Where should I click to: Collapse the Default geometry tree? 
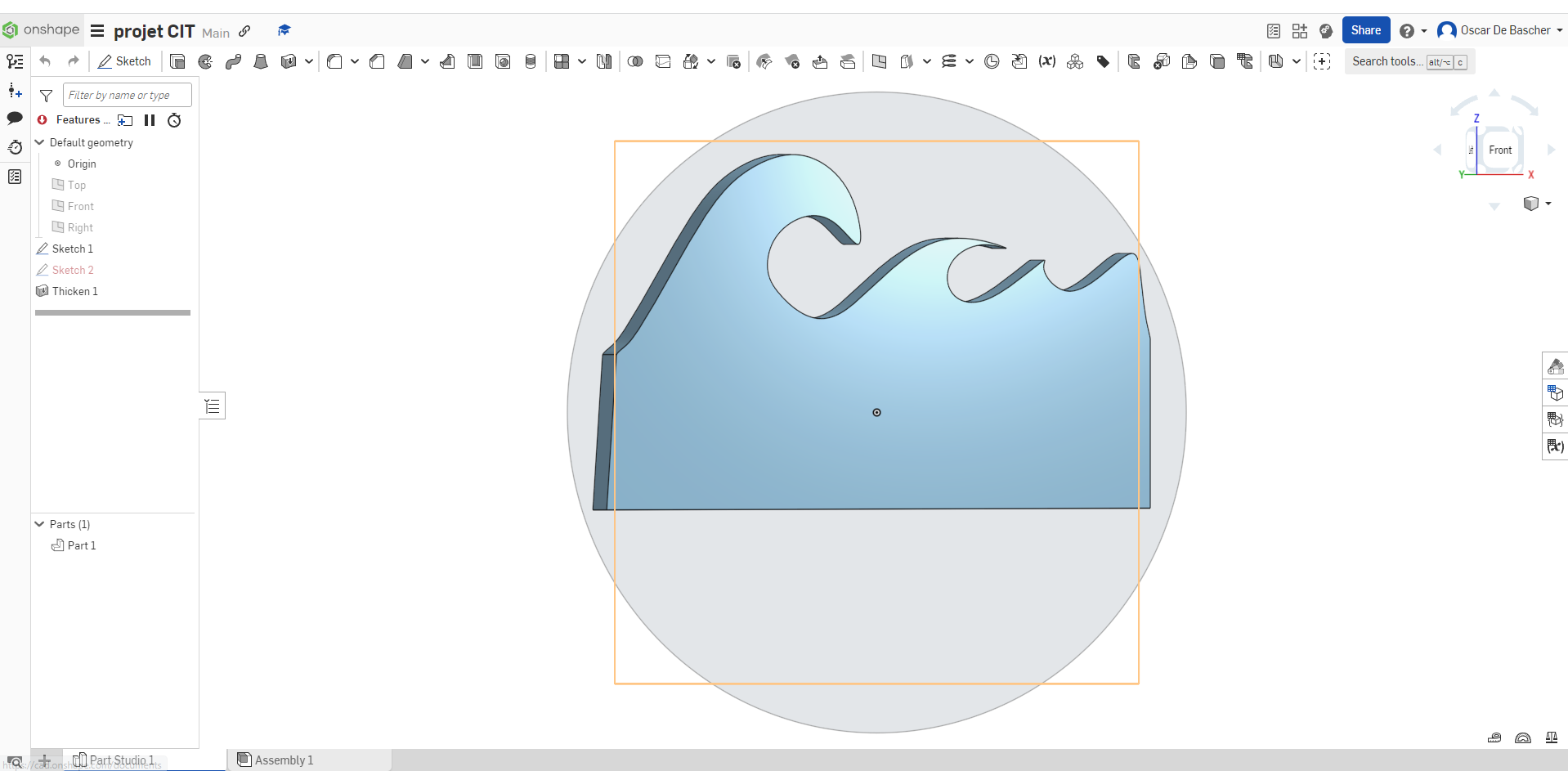pos(39,142)
